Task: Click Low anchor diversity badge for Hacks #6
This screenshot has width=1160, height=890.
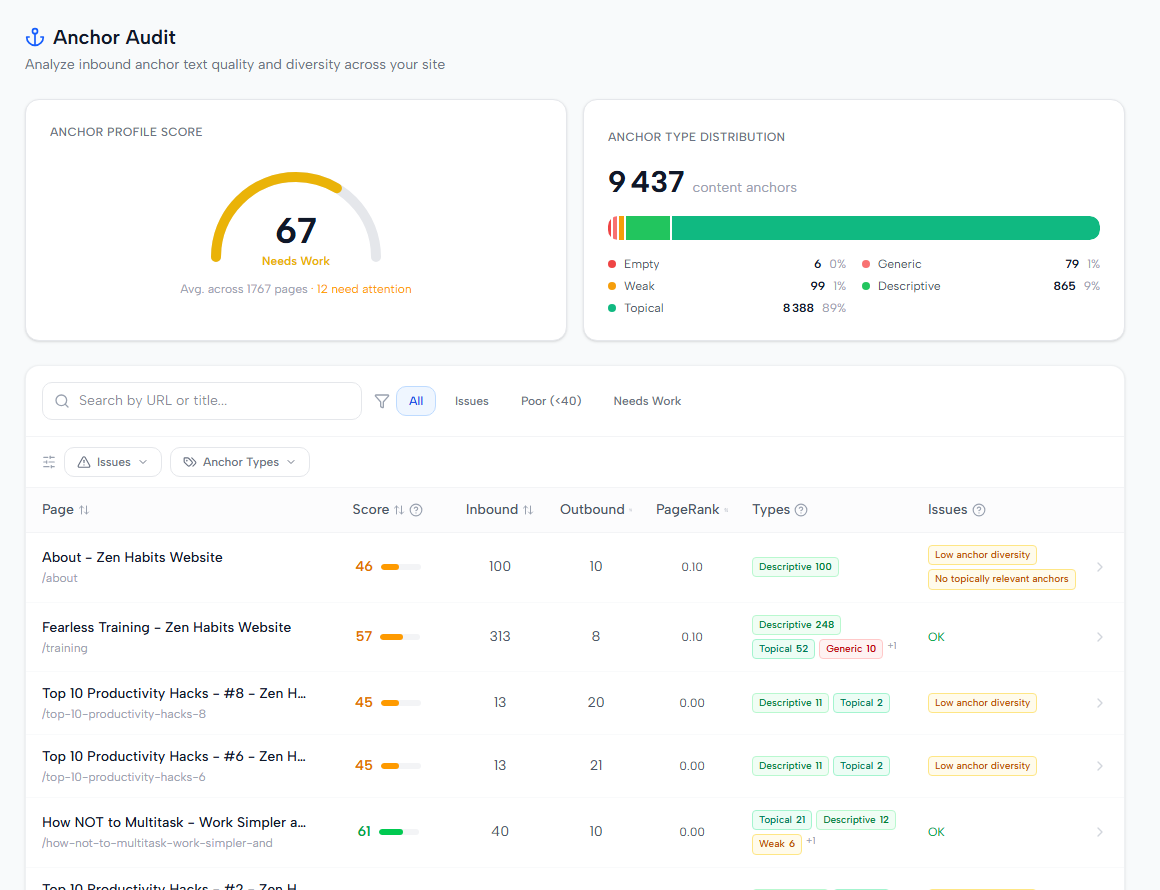Action: [x=982, y=766]
